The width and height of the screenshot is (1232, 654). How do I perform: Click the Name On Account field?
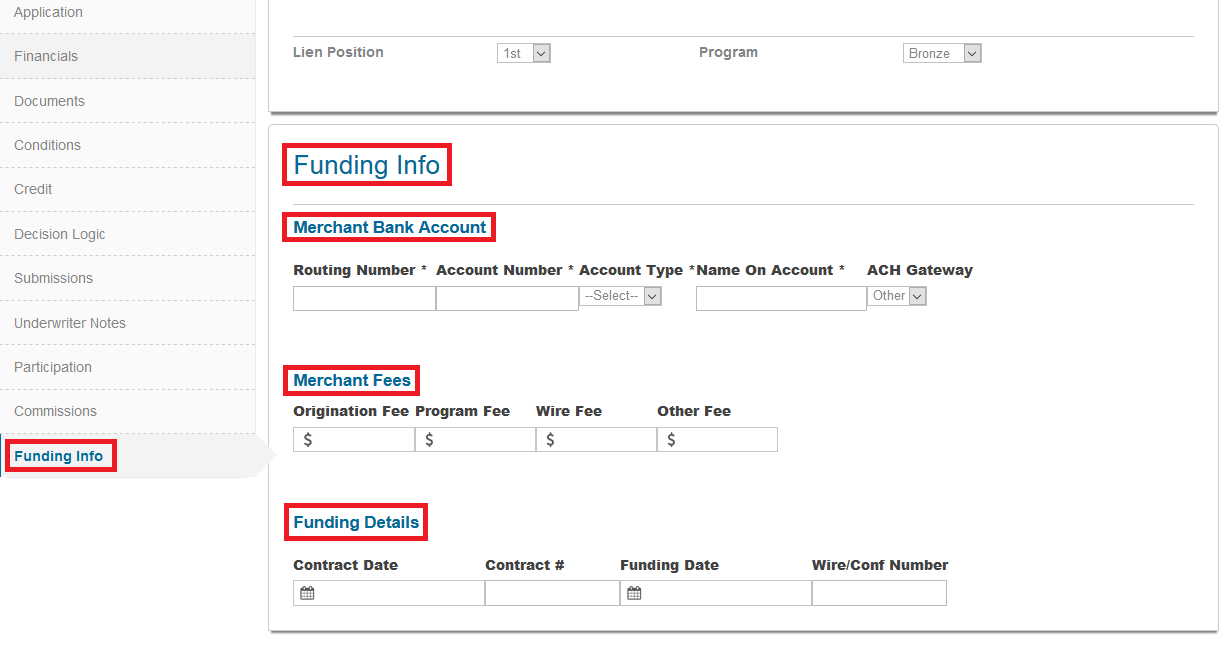point(781,298)
